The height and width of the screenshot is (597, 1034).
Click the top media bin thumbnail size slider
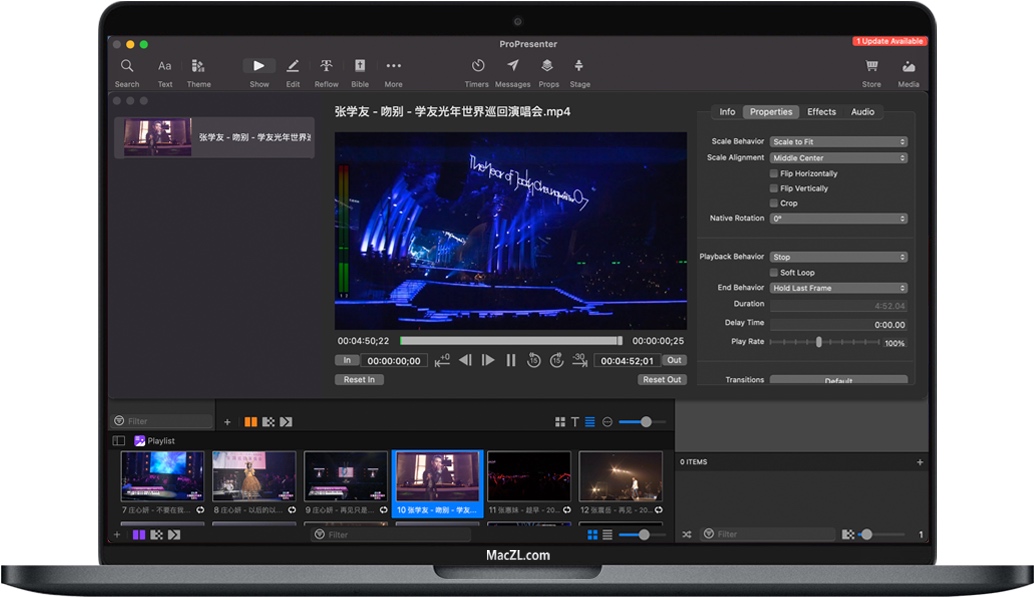(643, 422)
